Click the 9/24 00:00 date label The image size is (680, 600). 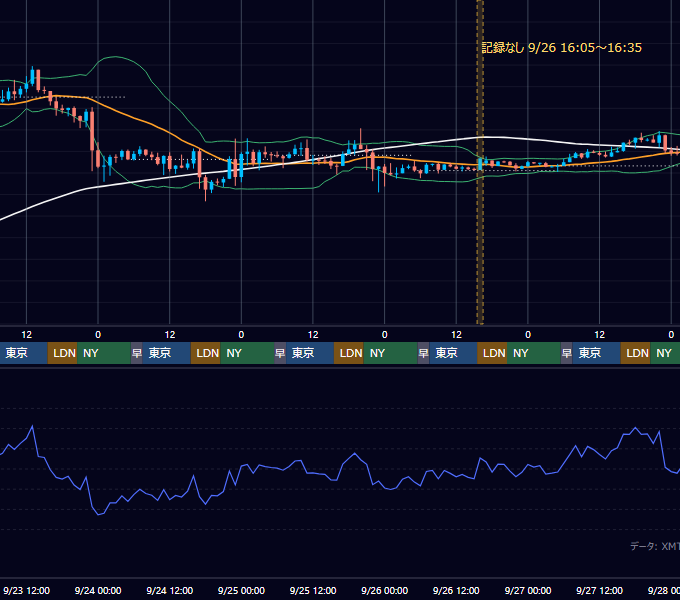tap(98, 590)
